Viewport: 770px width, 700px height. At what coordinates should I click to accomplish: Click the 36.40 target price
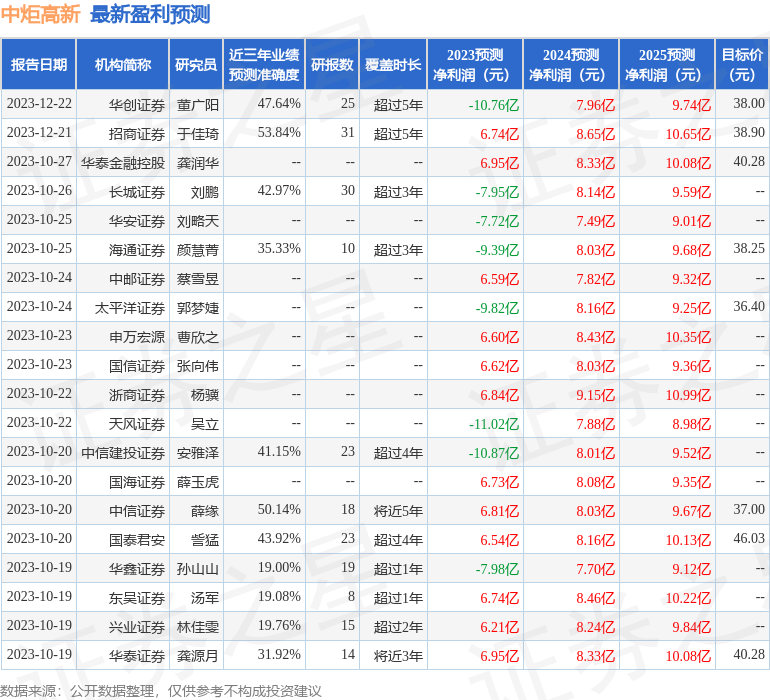[x=749, y=307]
